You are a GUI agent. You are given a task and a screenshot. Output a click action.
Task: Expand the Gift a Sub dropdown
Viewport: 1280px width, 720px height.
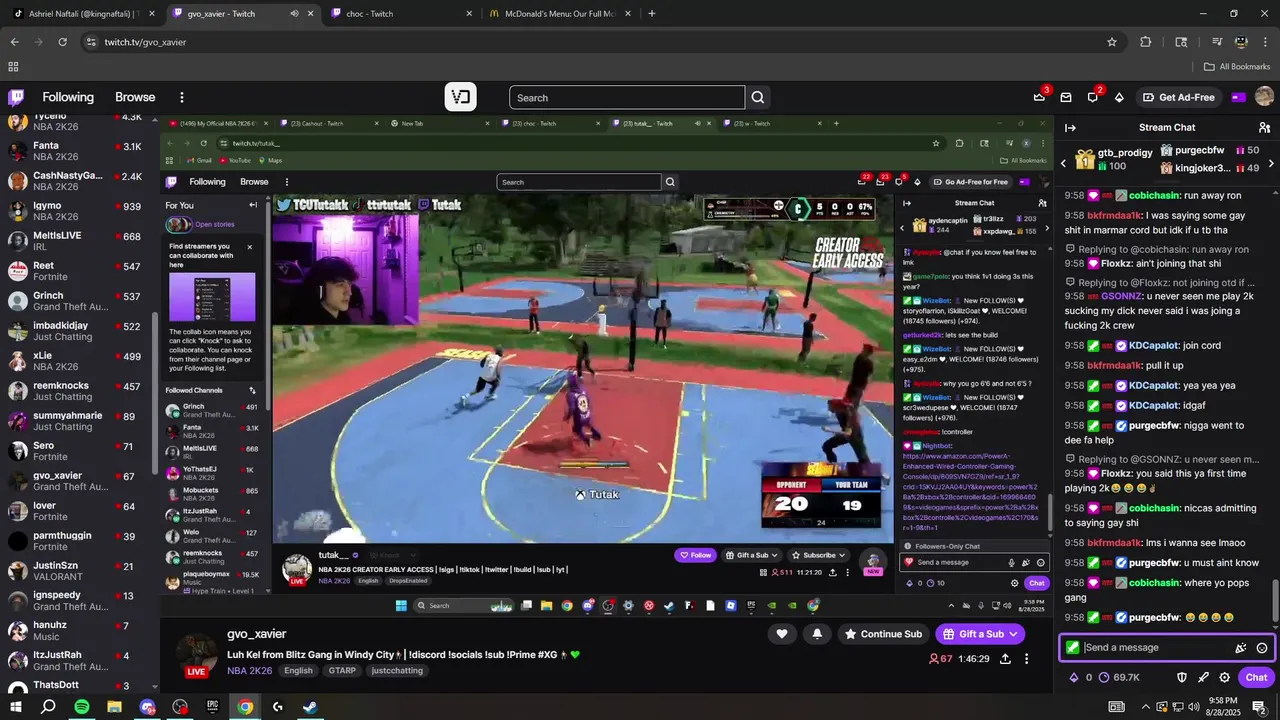[x=1014, y=634]
